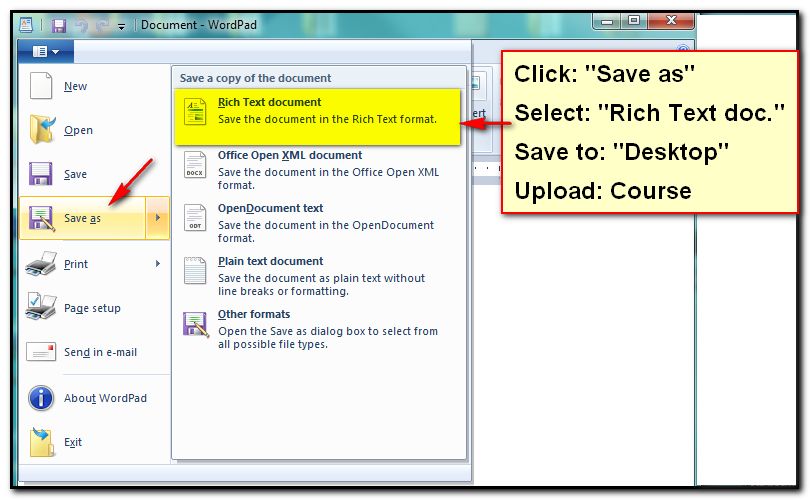Close the WordPad window
The height and width of the screenshot is (500, 810).
[671, 21]
